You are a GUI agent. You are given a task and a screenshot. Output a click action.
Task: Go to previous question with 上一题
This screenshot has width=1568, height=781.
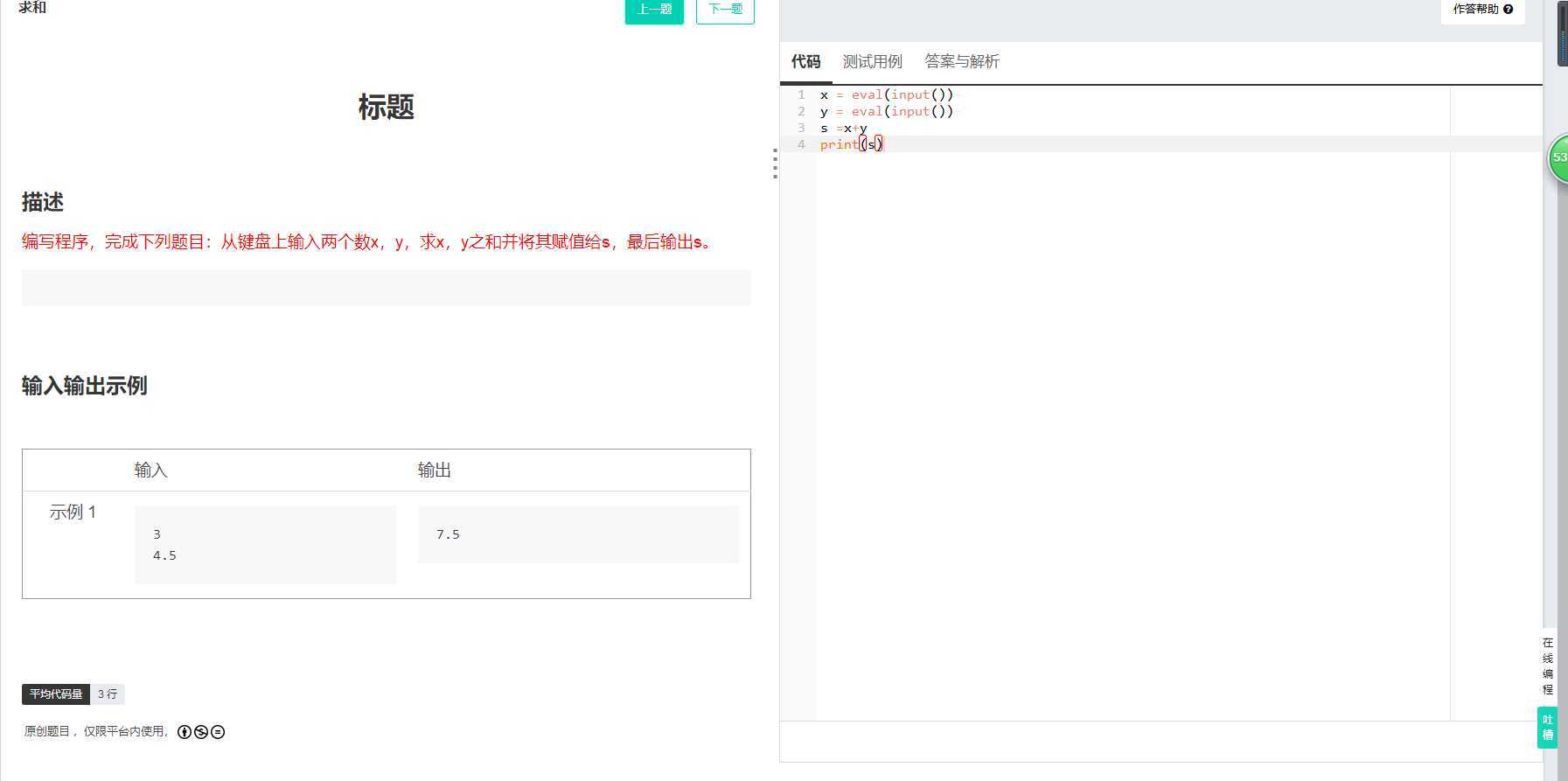(654, 10)
